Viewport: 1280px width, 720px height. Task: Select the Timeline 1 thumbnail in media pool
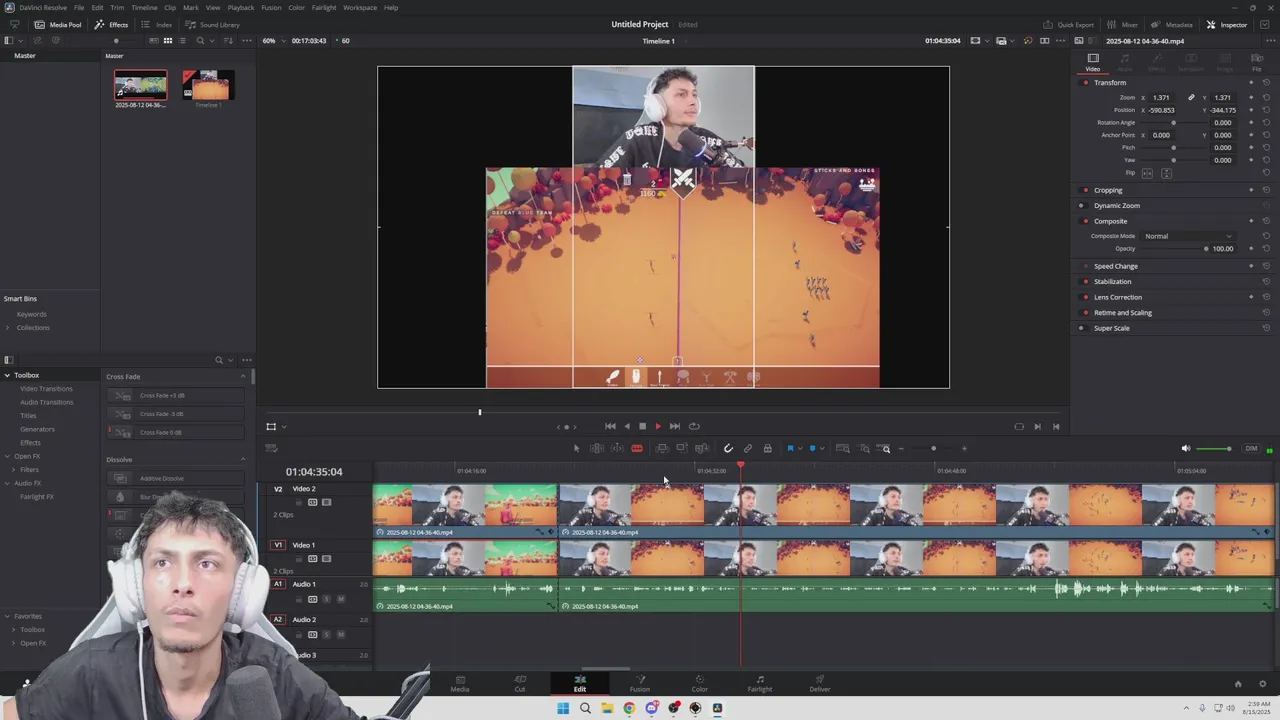click(208, 87)
